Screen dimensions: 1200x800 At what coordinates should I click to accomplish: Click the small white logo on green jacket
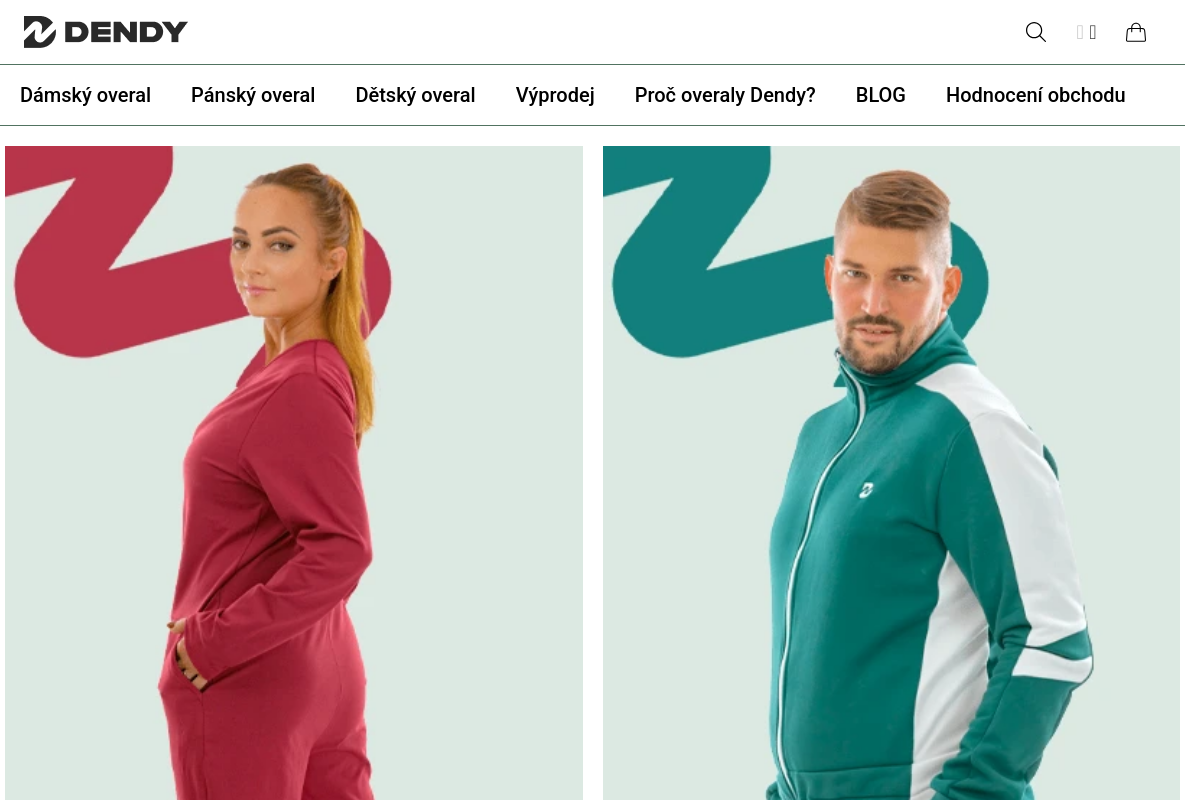coord(866,489)
